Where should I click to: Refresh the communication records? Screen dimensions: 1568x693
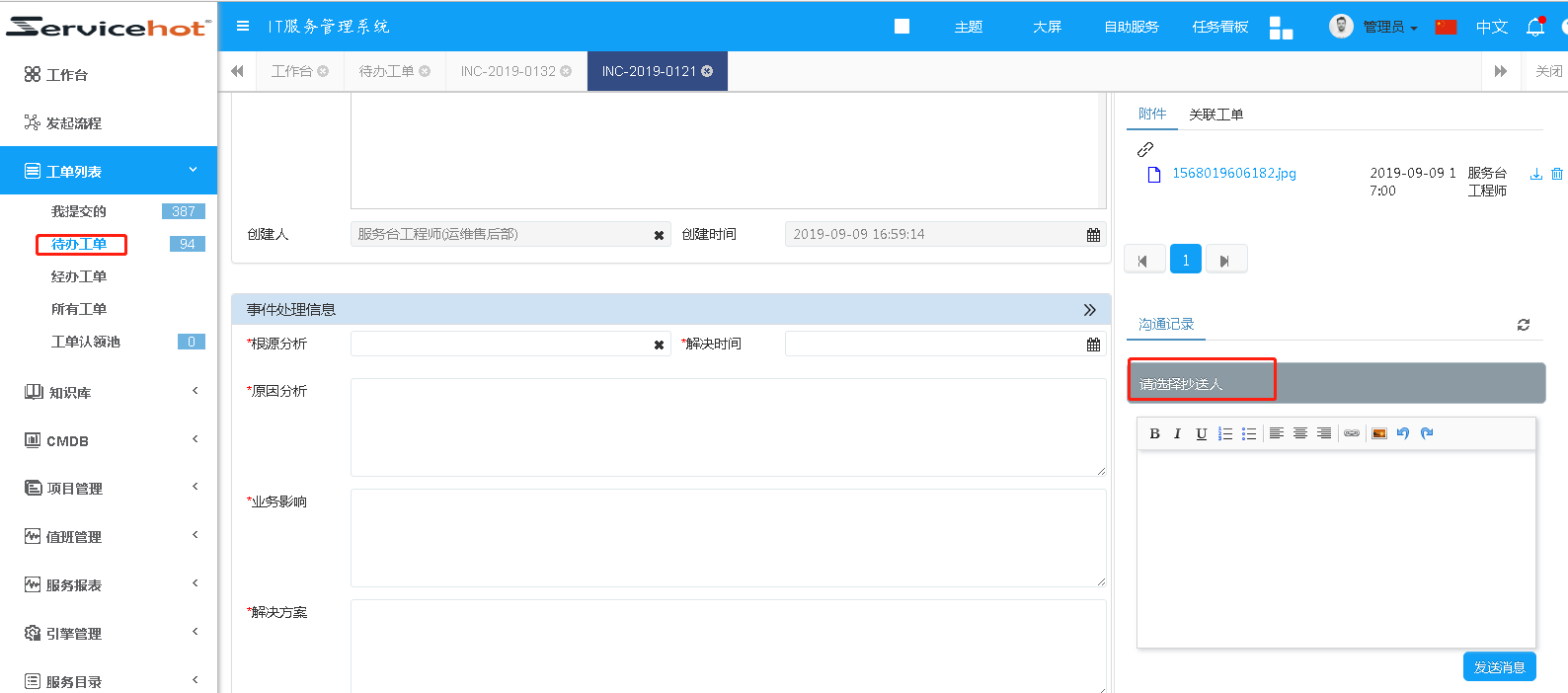coord(1524,325)
